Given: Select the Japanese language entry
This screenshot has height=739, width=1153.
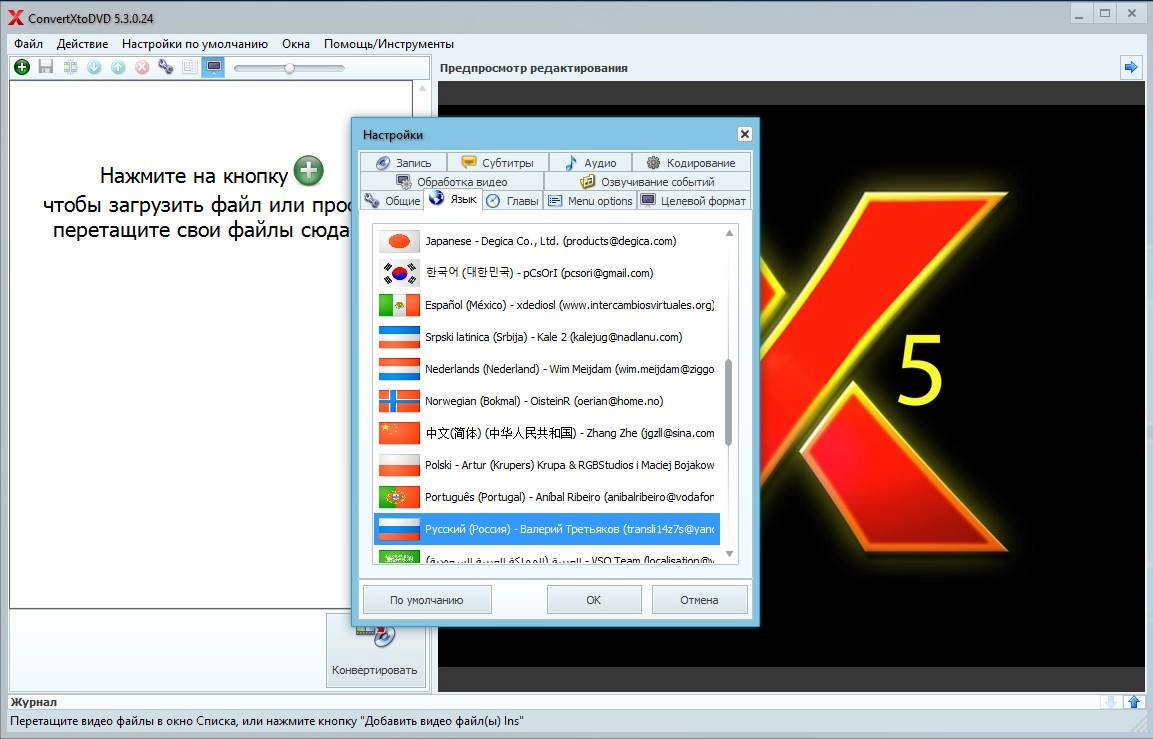Looking at the screenshot, I should point(547,241).
